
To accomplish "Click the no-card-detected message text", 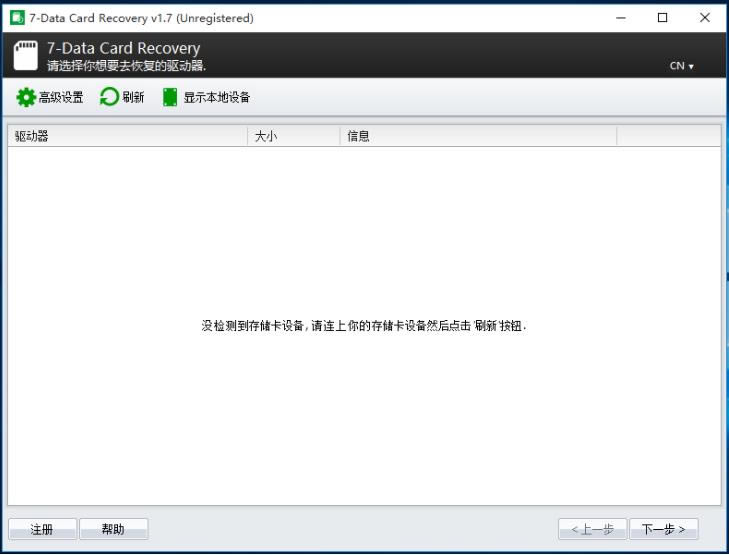I will 364,325.
